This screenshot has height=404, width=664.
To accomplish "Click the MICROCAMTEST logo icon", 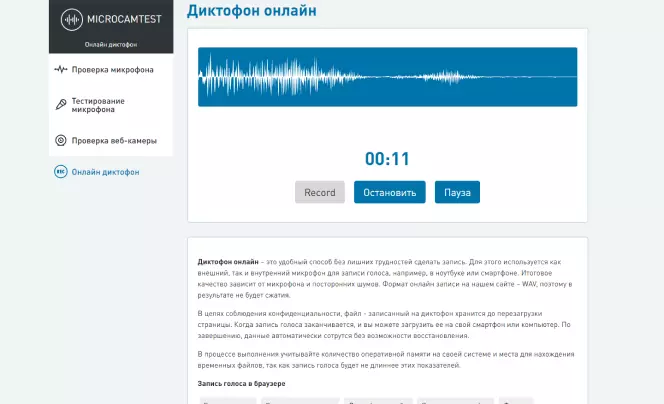I will click(72, 19).
